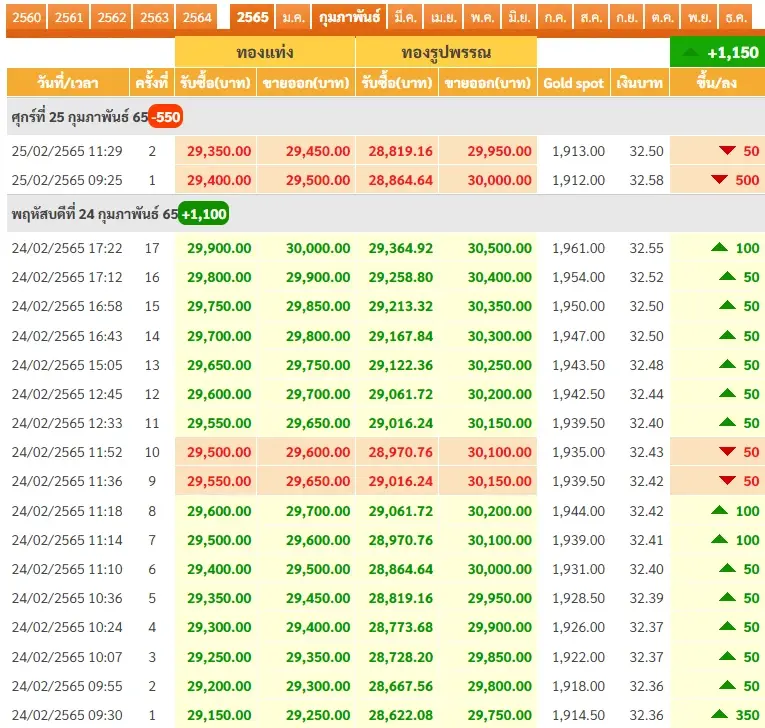
Task: Switch to the ส.ค. month tab
Action: coord(591,18)
